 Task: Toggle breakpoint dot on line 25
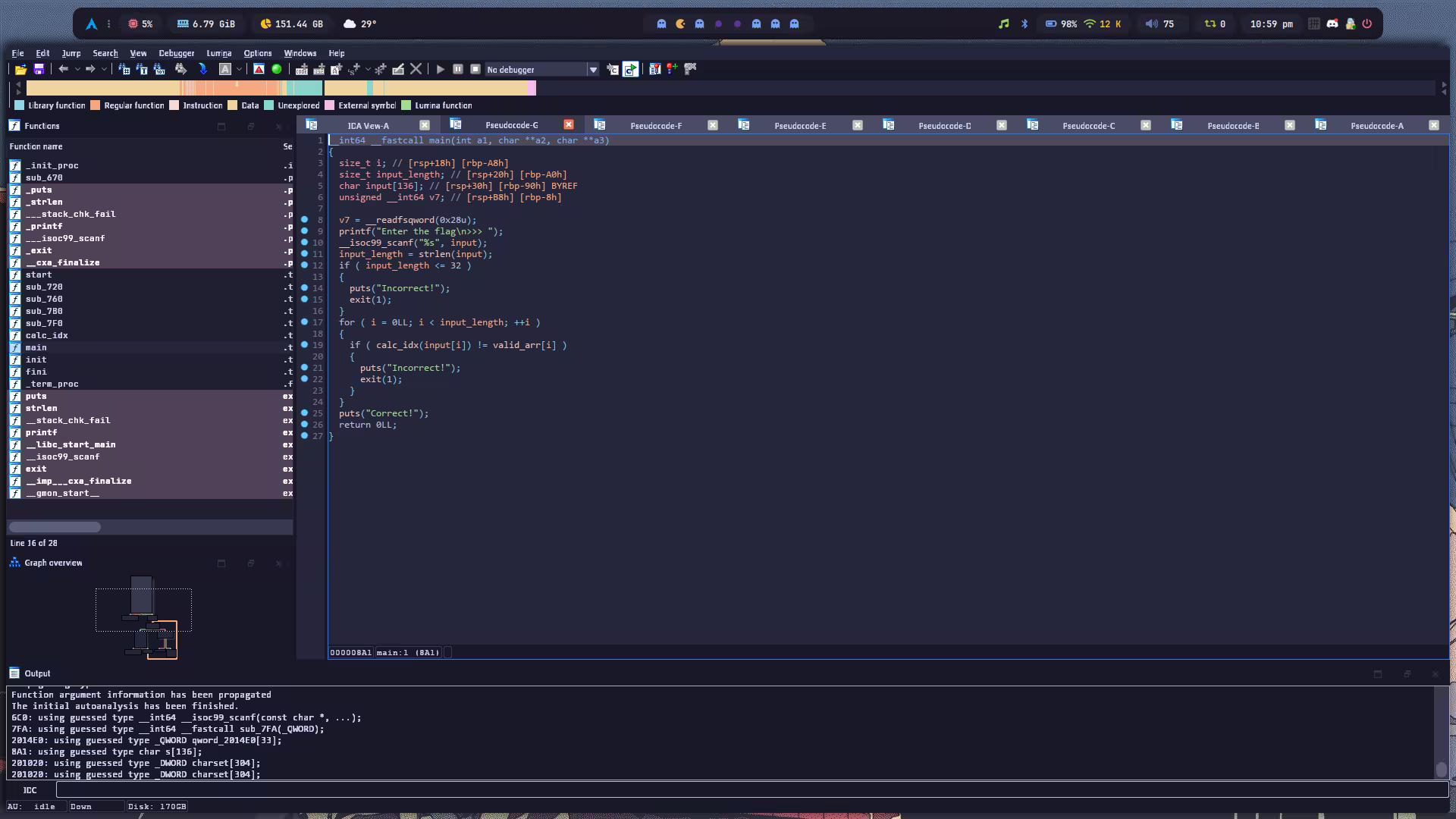point(304,413)
